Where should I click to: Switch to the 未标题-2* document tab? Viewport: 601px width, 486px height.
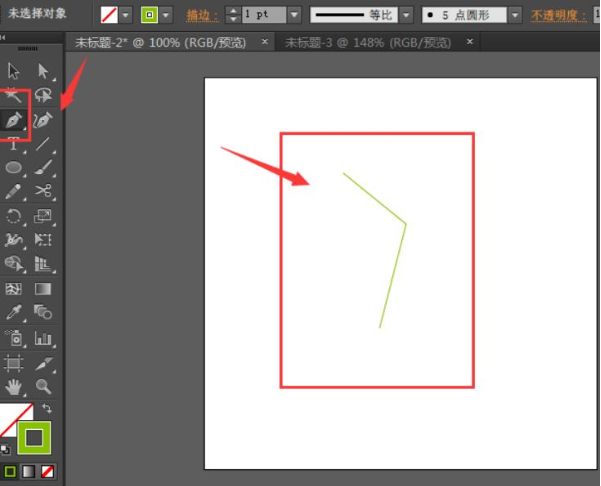tap(160, 43)
